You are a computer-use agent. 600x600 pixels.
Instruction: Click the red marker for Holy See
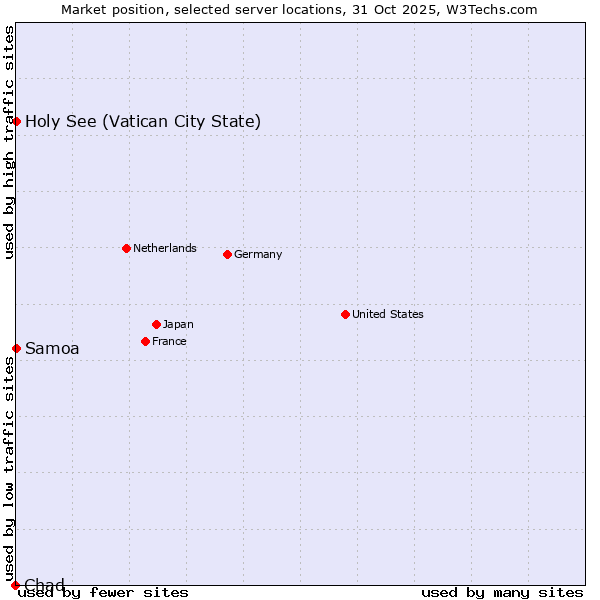coord(16,121)
